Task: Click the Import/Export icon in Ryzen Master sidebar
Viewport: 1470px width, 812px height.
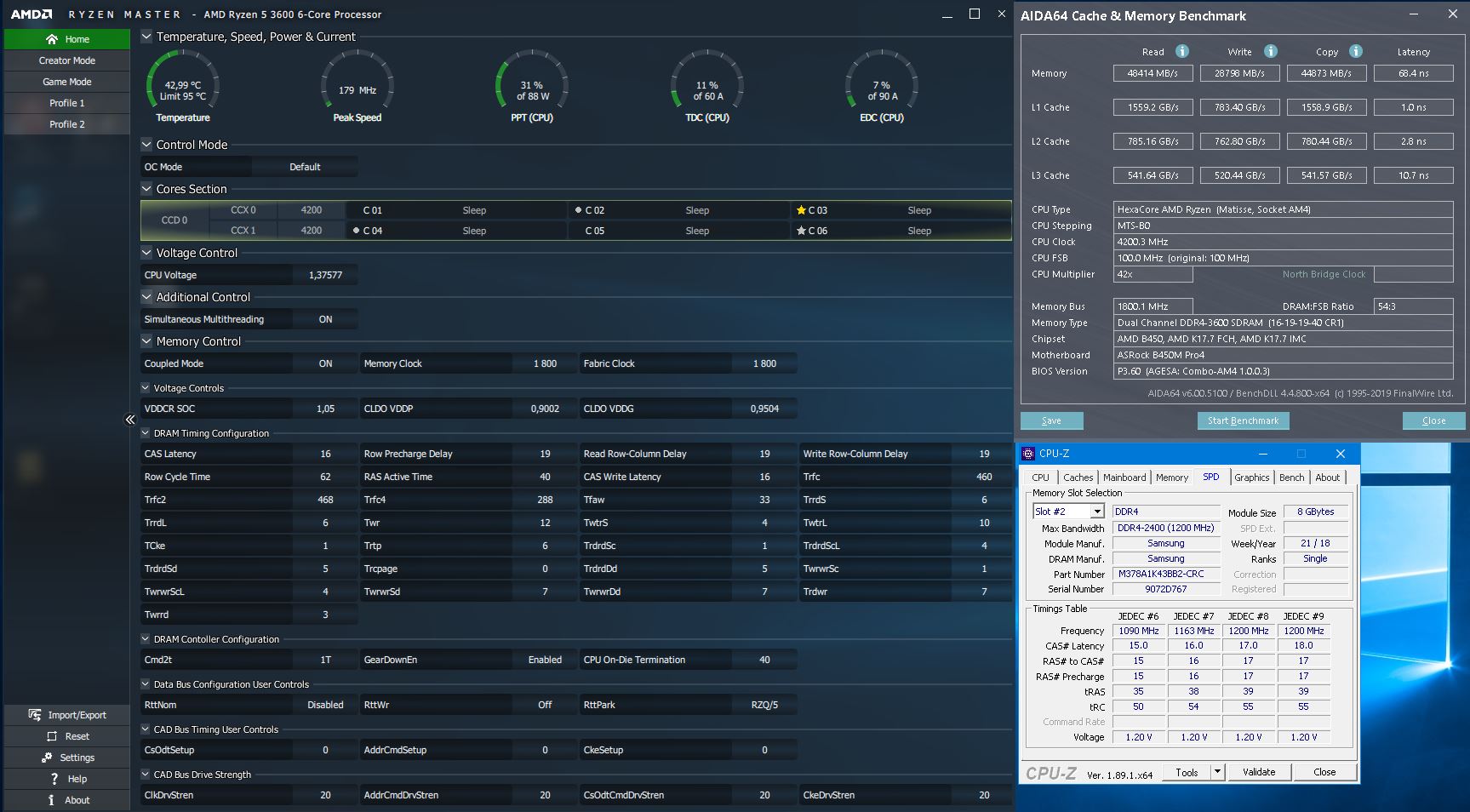Action: pos(35,715)
